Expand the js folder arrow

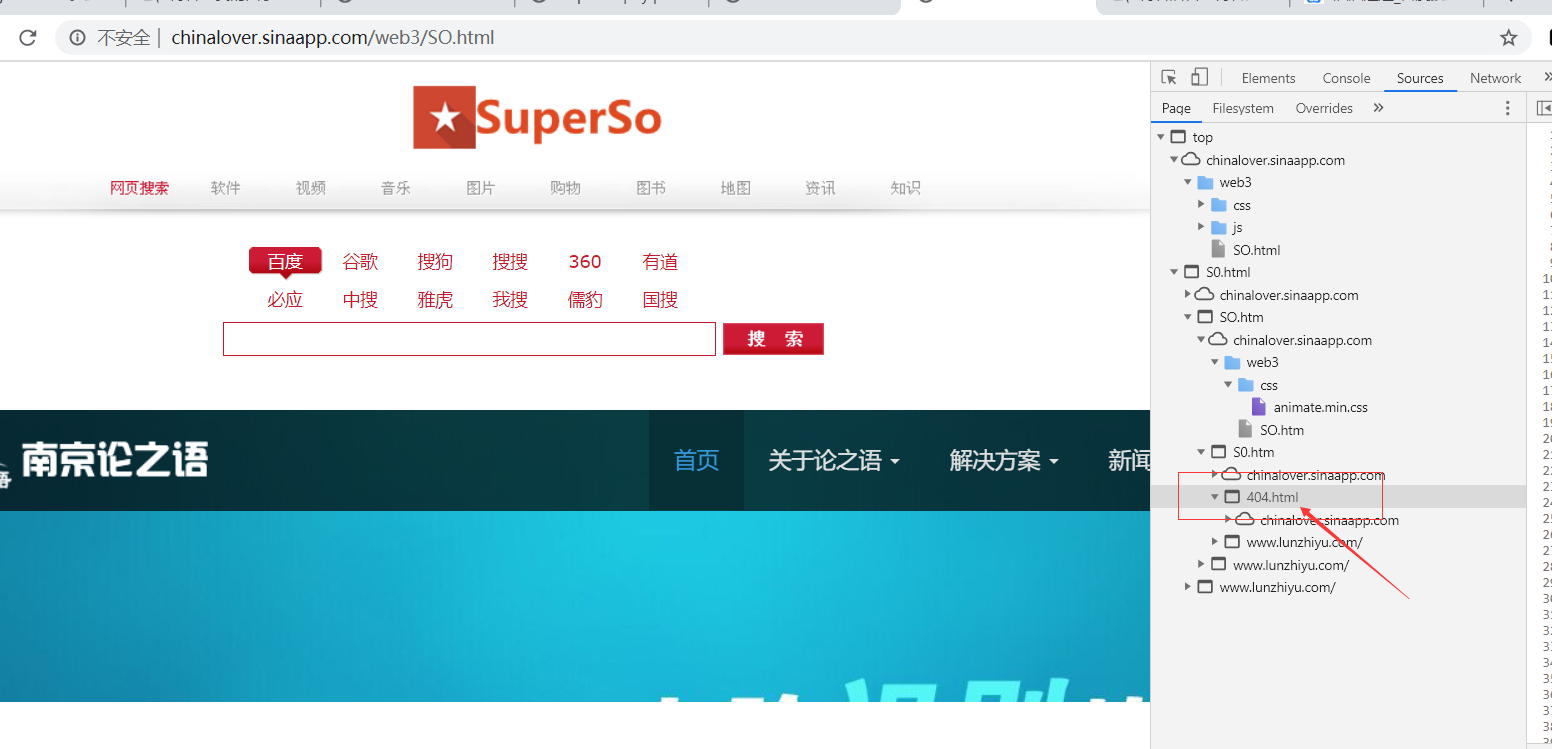coord(1202,227)
